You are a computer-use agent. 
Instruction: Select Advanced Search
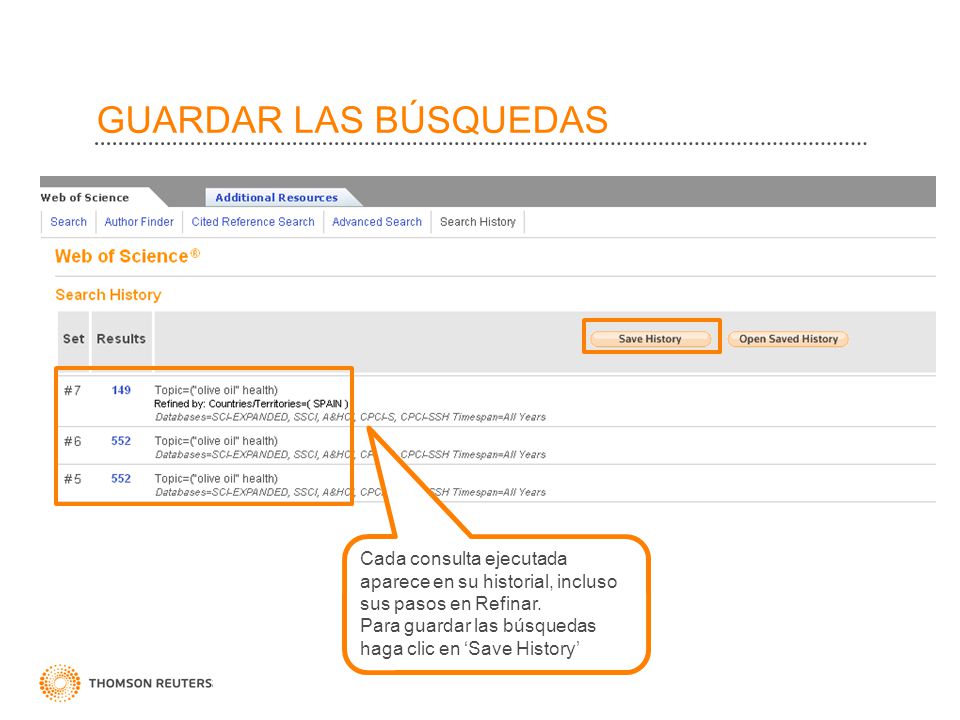tap(377, 222)
